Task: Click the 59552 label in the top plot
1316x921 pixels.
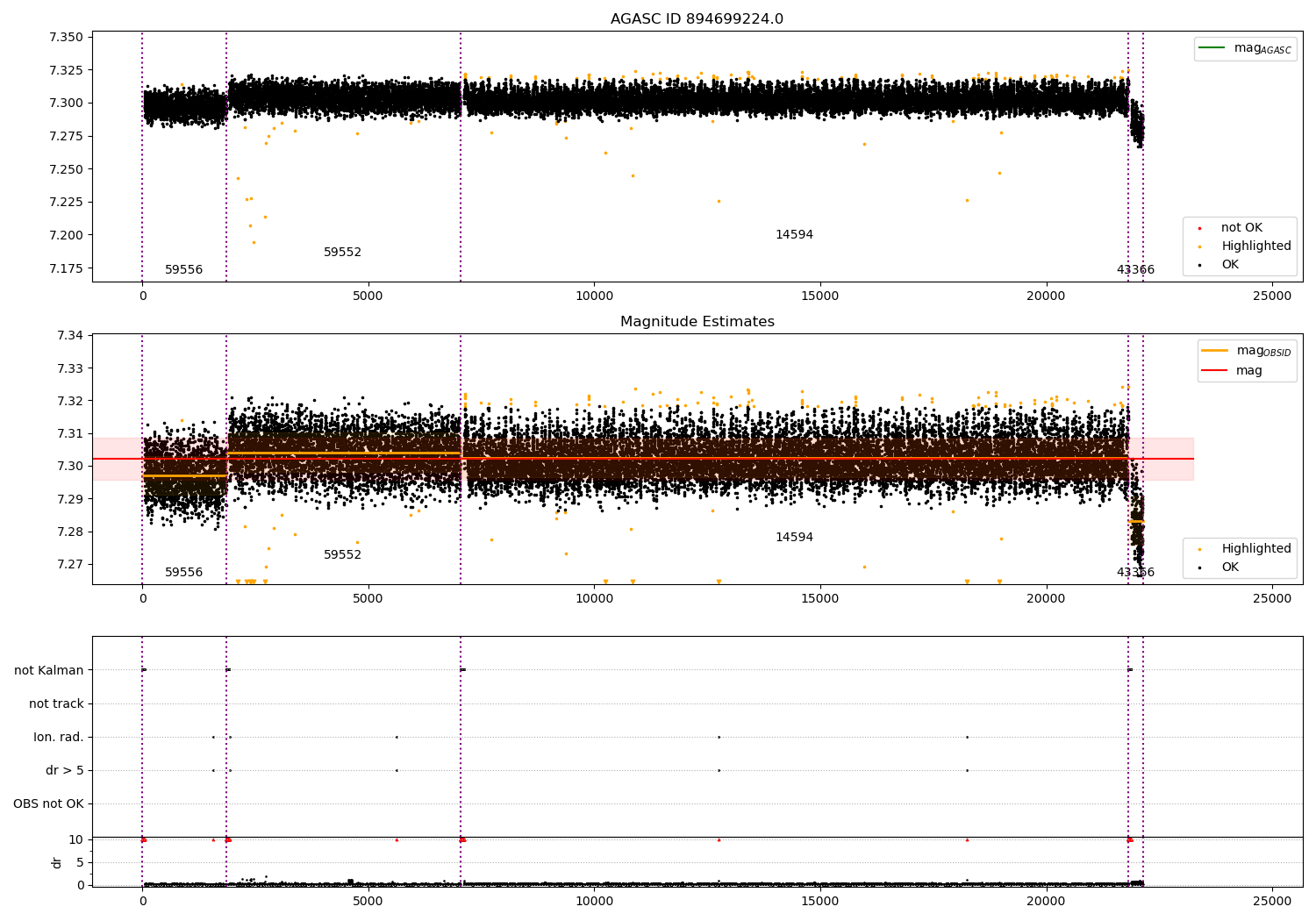Action: (x=342, y=253)
